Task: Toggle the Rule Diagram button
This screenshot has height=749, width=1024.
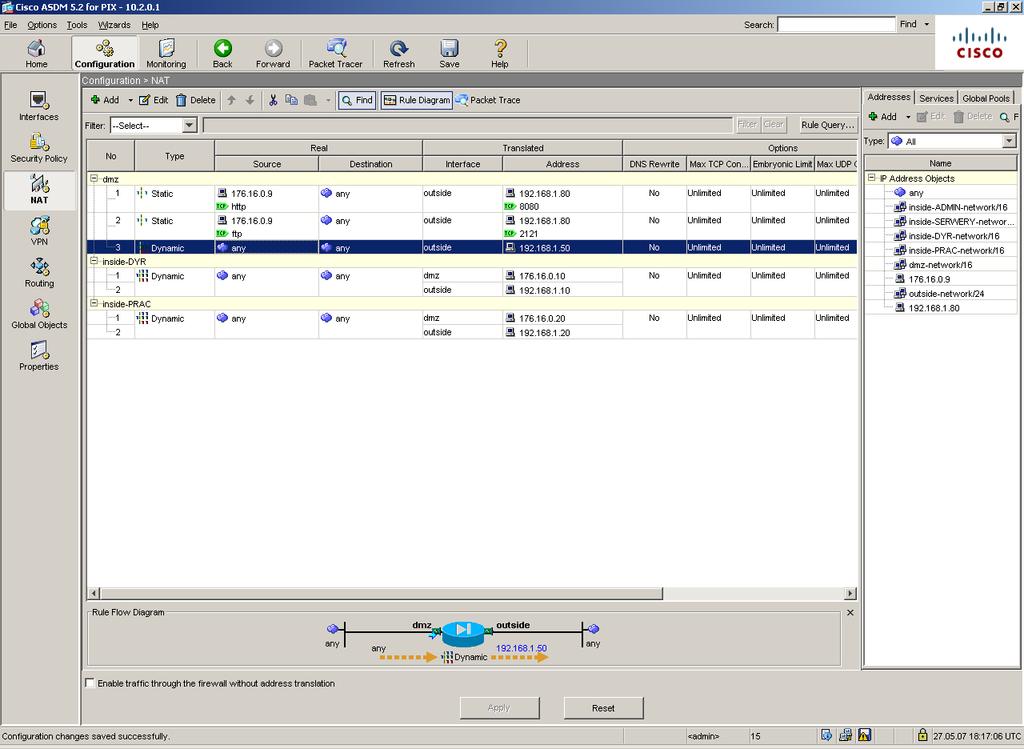Action: point(417,100)
